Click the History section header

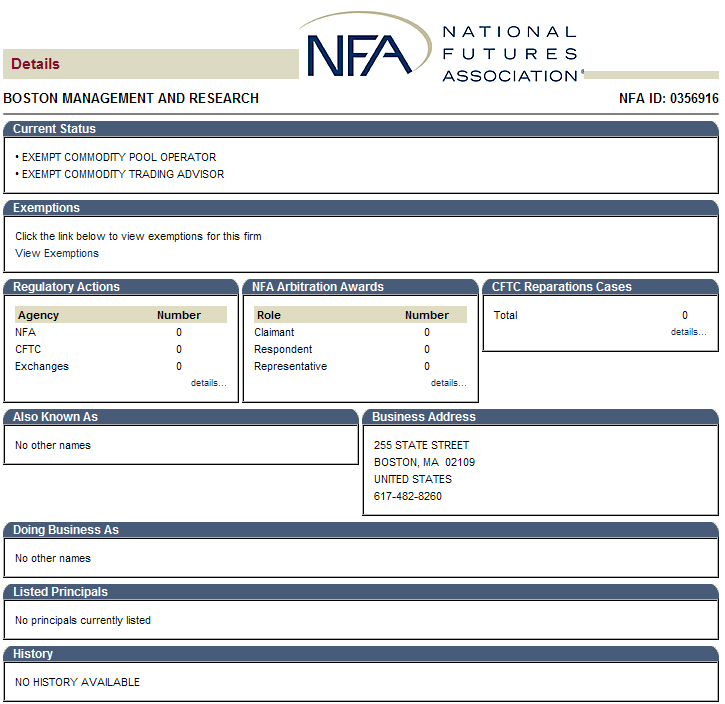(x=33, y=654)
